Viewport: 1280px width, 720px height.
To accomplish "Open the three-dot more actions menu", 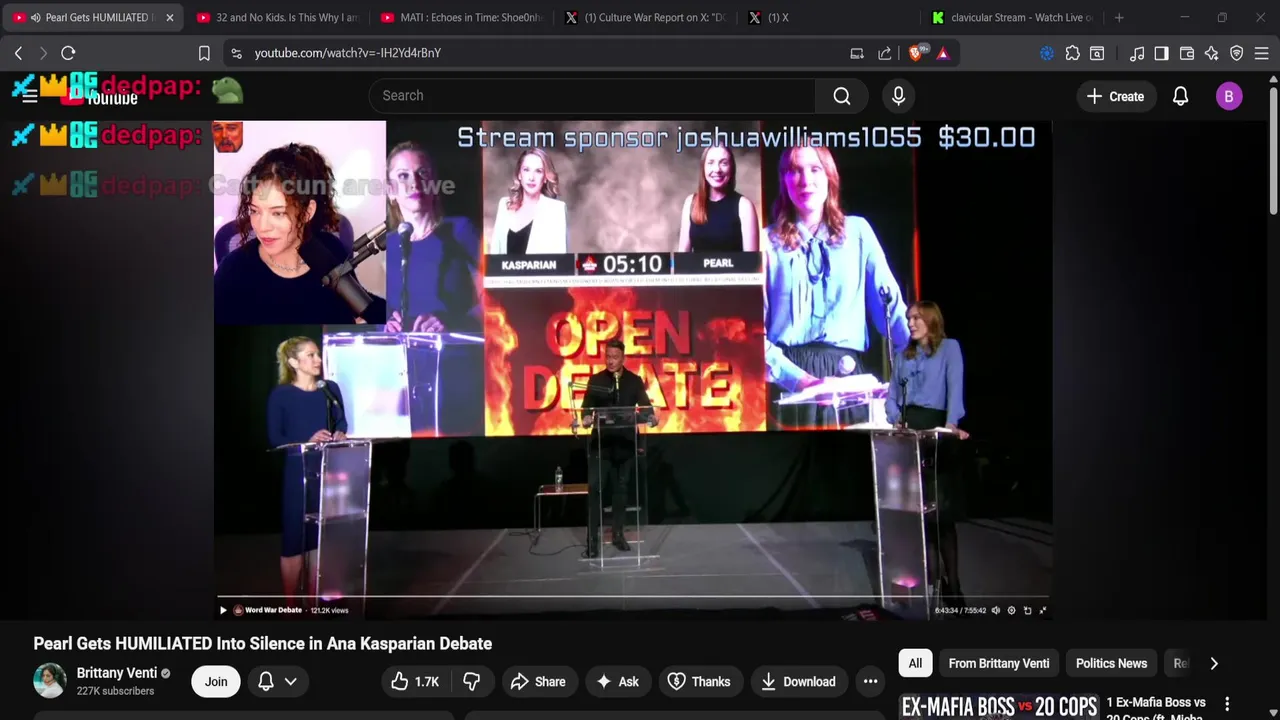I will [x=871, y=681].
